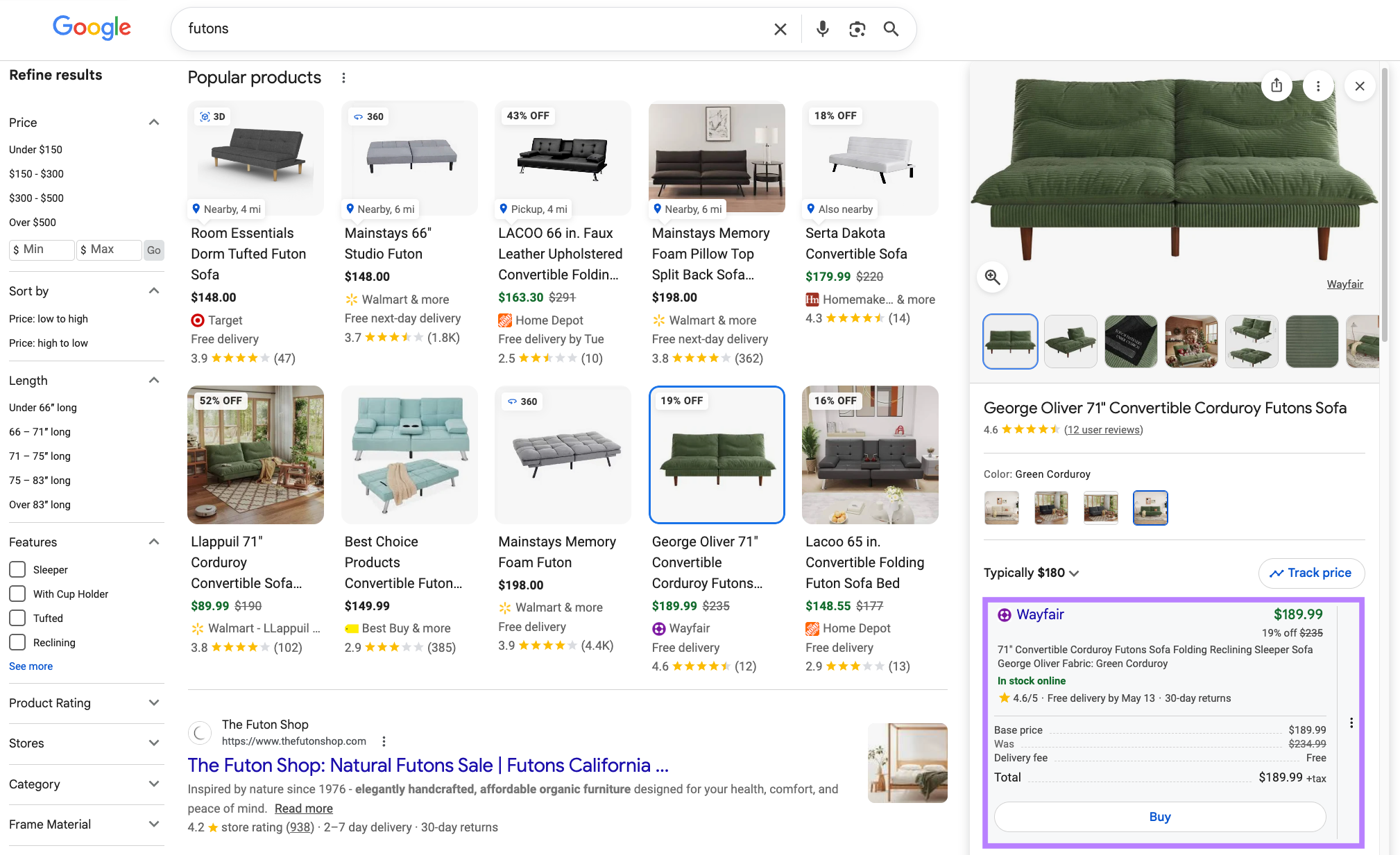Screen dimensions: 1400x855
Task: Select second gallery thumbnail of reclined sofa
Action: [1070, 341]
